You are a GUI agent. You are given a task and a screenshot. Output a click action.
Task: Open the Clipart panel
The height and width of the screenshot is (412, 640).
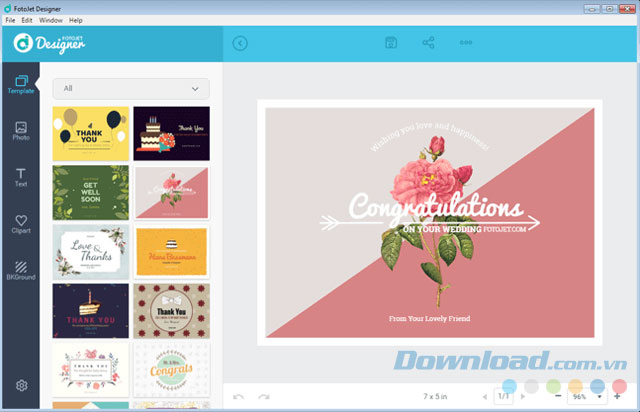point(21,224)
